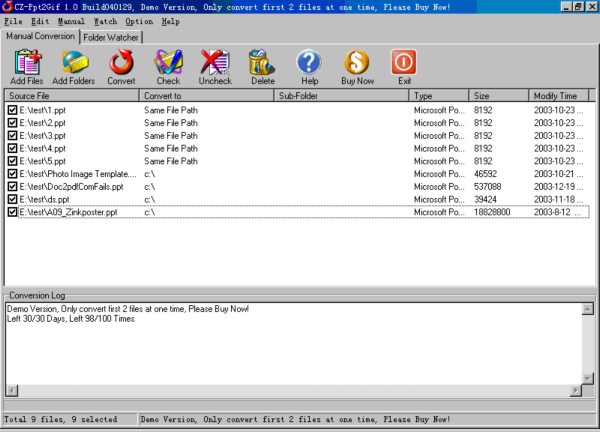Screen dimensions: 600x432
Task: Toggle checkbox for E:\test\ds.ppt
Action: [12, 199]
